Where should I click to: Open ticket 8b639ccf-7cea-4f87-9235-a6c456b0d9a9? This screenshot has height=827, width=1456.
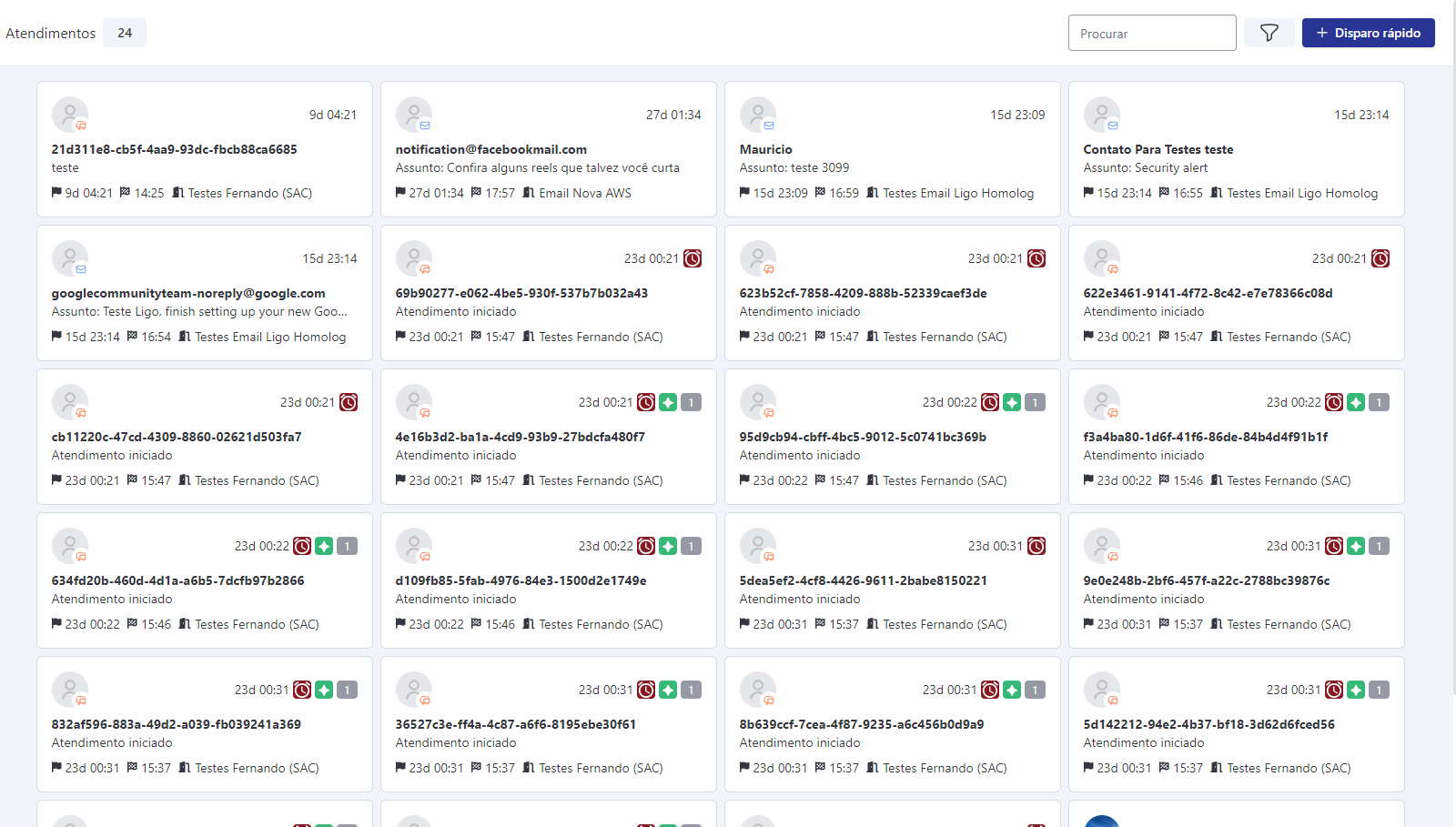coord(862,724)
